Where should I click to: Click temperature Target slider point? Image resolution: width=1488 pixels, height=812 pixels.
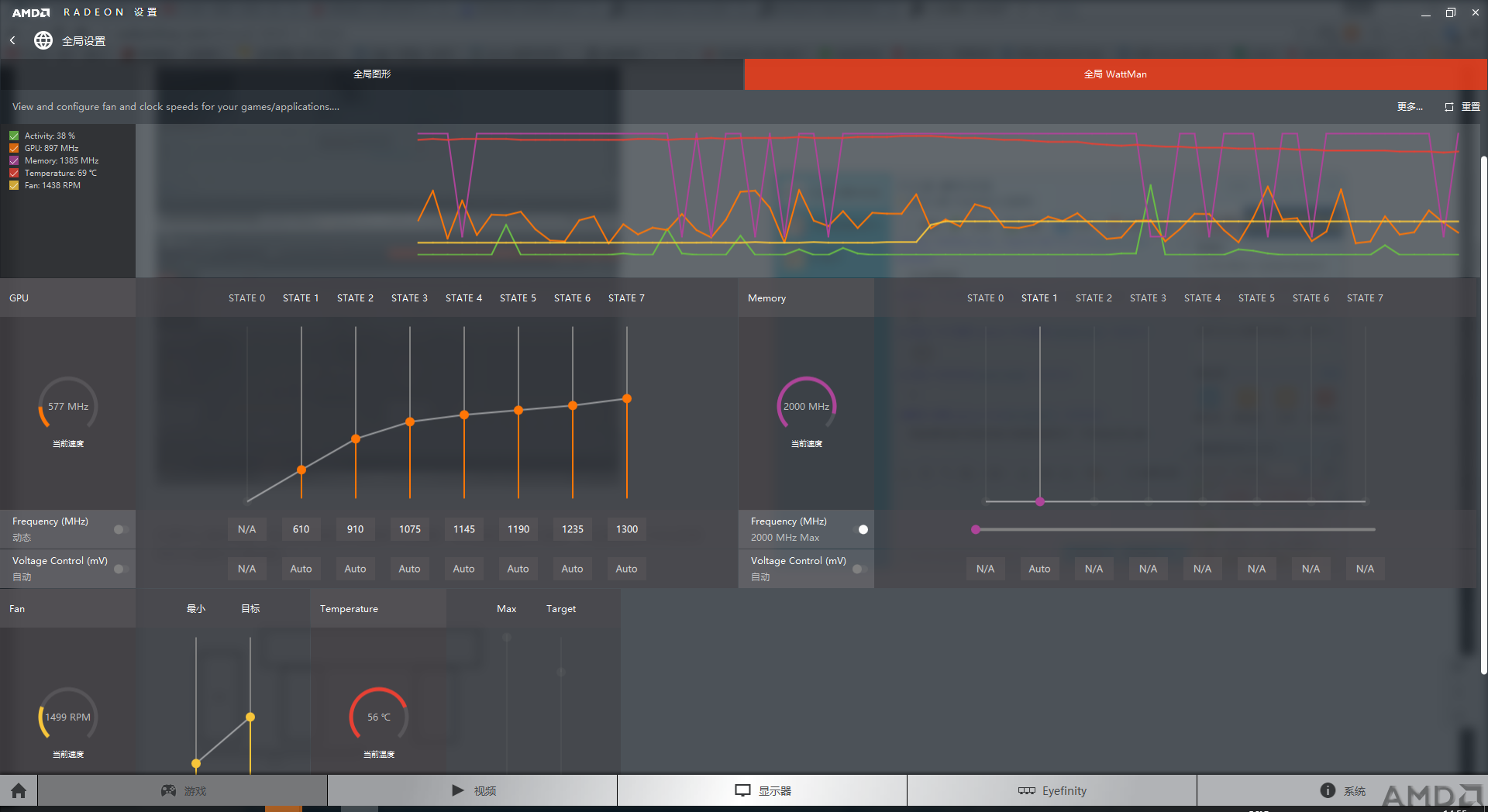coord(561,672)
